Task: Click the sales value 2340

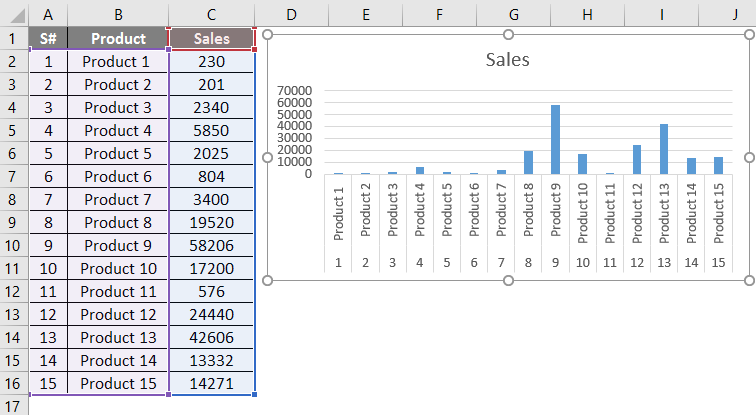Action: (211, 107)
